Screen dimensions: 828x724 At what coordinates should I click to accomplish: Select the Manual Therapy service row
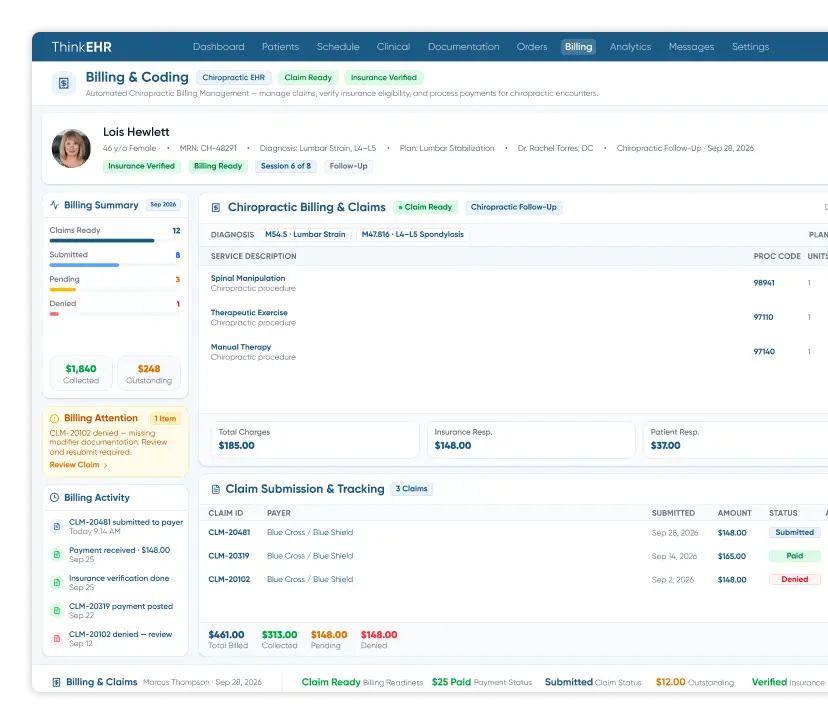(x=513, y=352)
